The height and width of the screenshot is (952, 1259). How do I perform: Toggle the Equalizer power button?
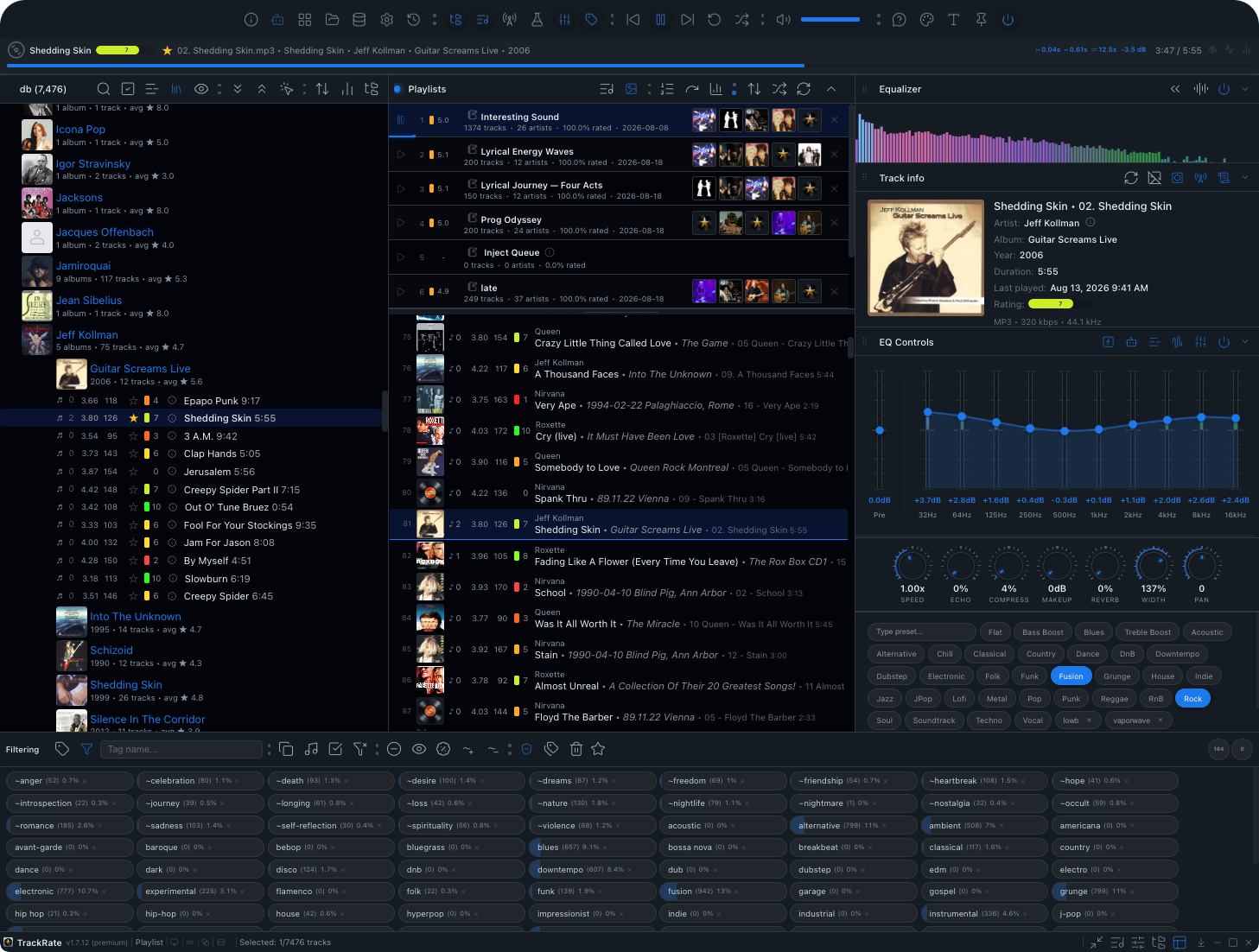[1224, 89]
